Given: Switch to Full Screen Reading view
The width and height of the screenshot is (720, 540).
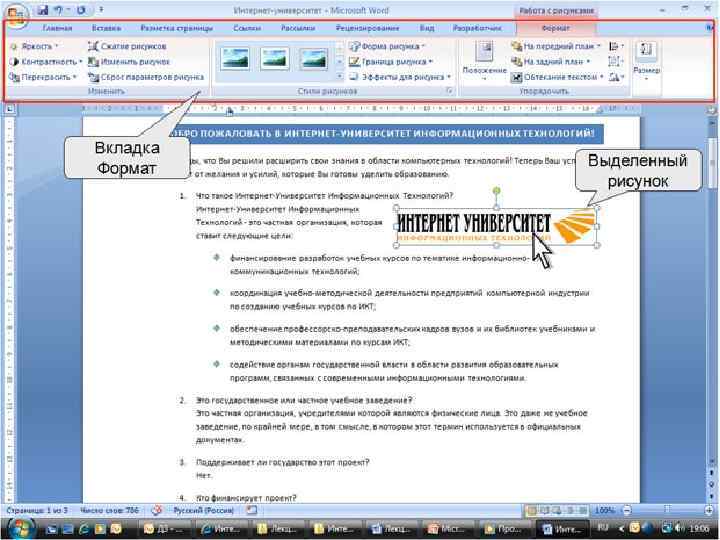Looking at the screenshot, I should (x=546, y=510).
